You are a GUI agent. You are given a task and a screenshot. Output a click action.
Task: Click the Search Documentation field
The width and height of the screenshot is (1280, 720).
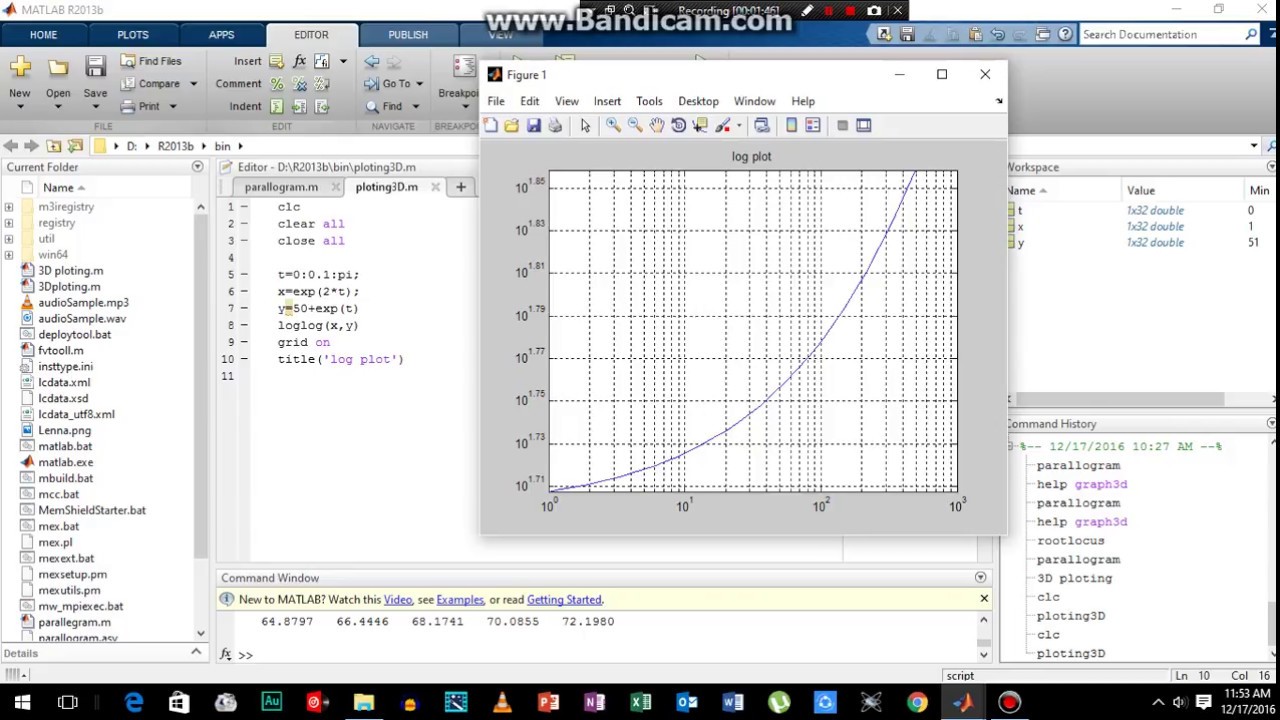[x=1162, y=35]
